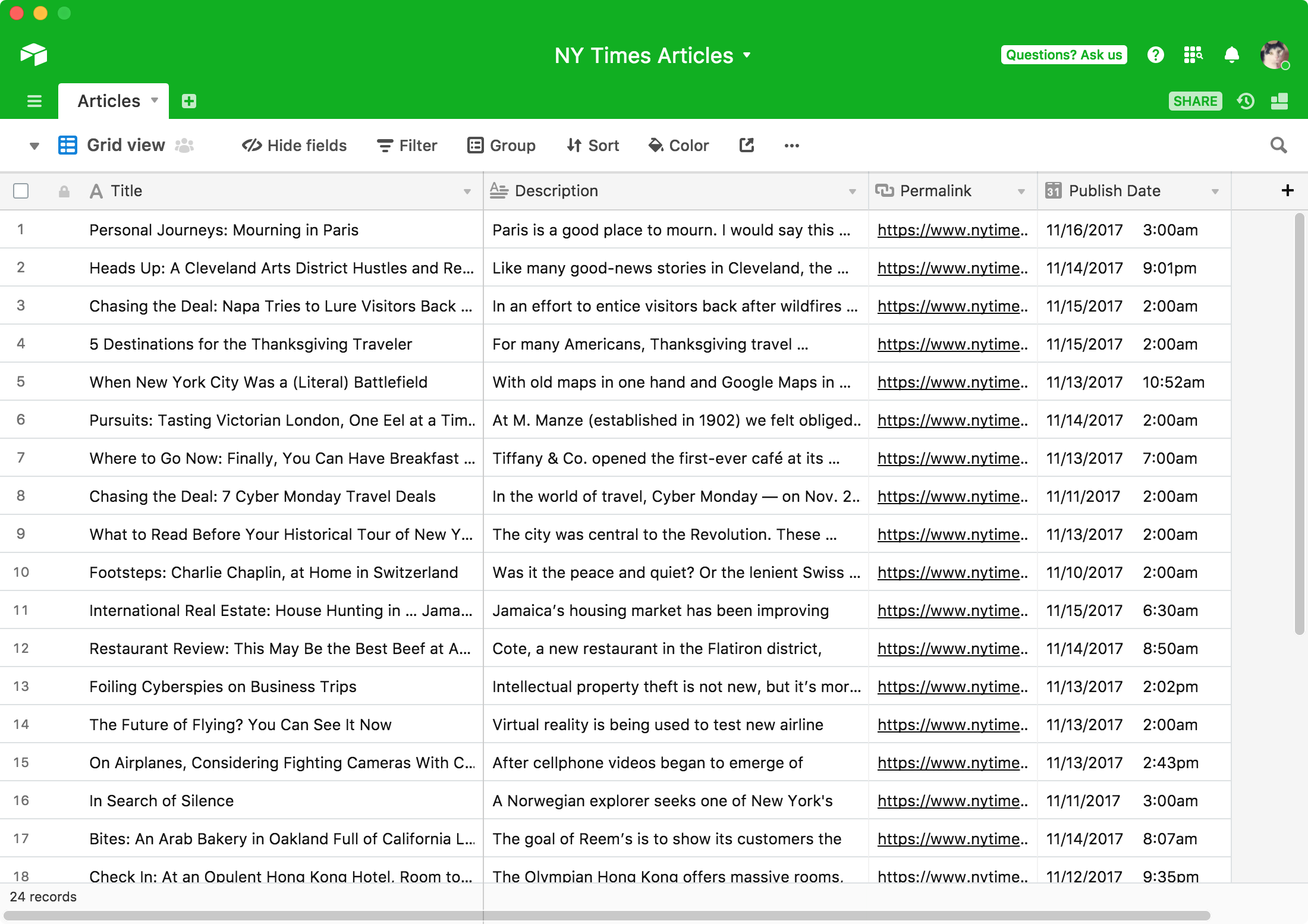Select description "Virtual reality is being used to test new airline"

[x=658, y=725]
